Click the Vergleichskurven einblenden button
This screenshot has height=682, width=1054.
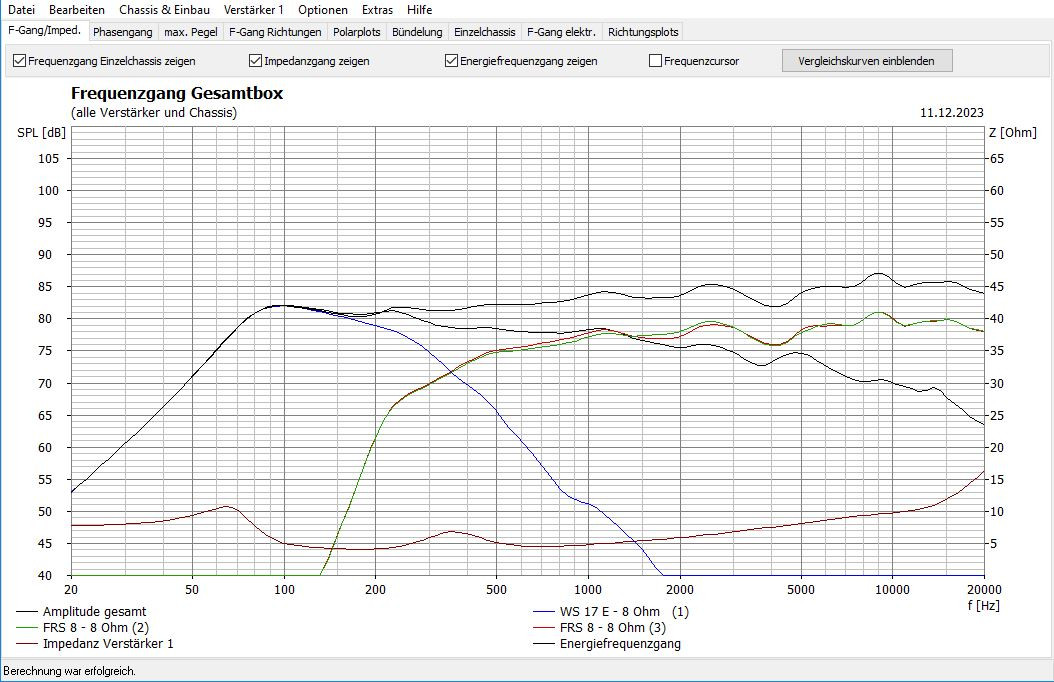point(866,60)
